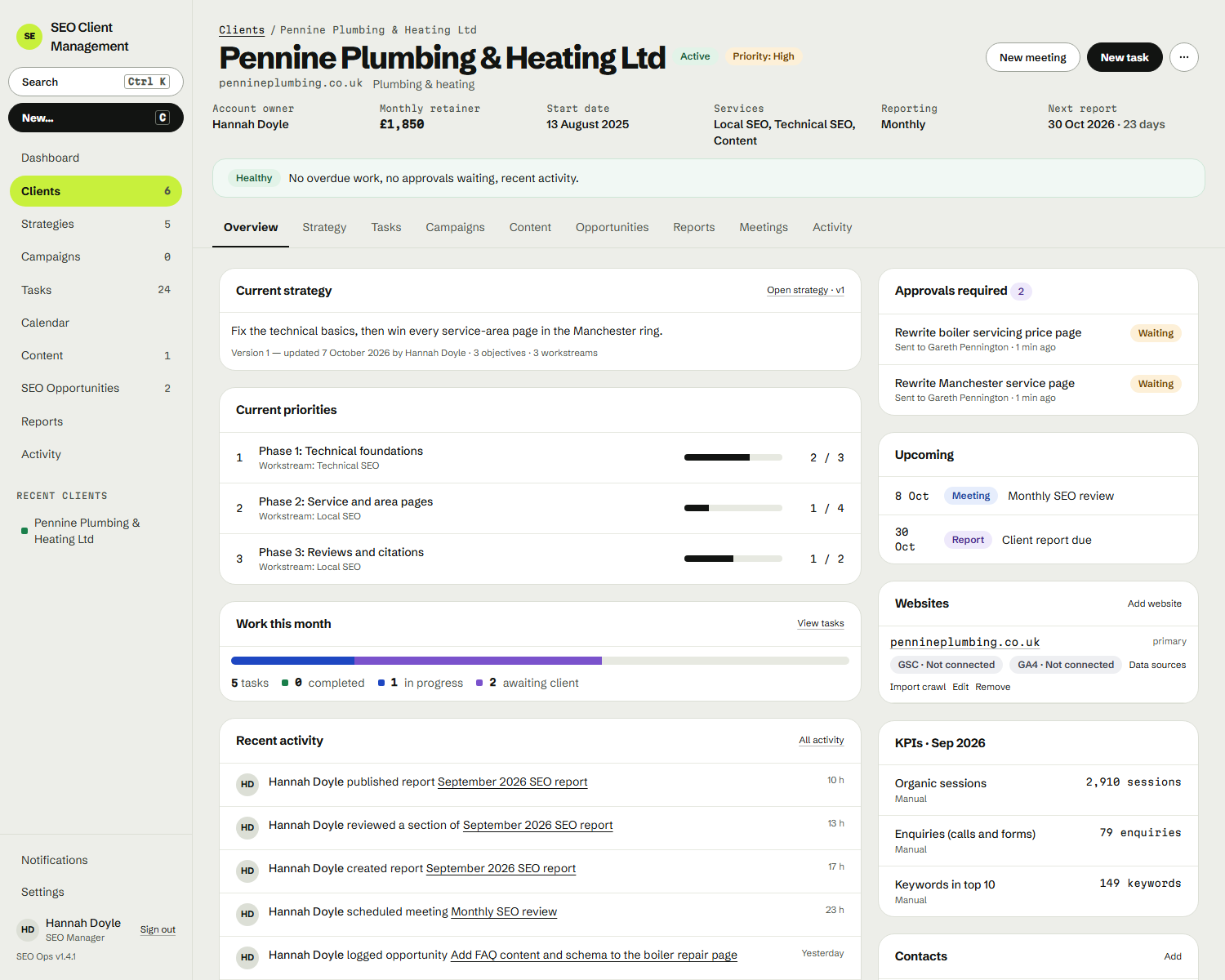Focus the Search field
This screenshot has height=980, width=1225.
point(96,82)
